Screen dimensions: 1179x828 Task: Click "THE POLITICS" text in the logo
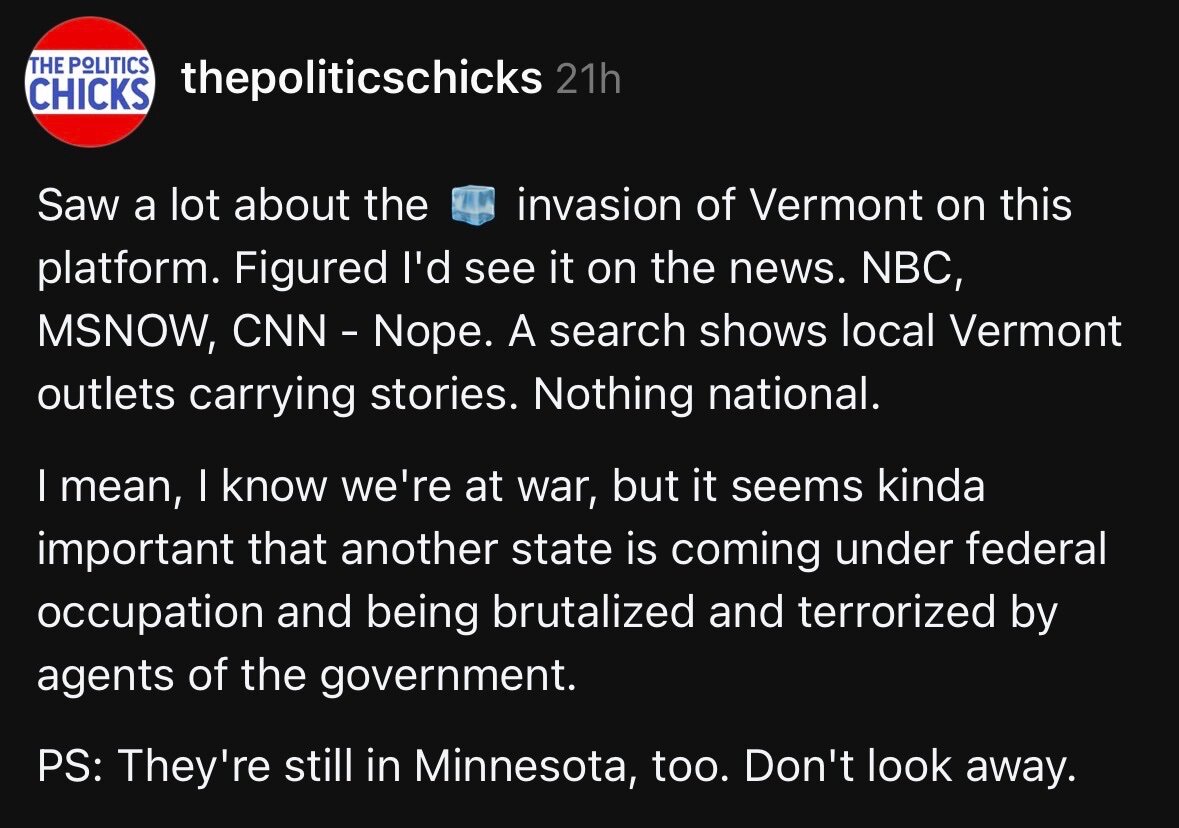(91, 65)
